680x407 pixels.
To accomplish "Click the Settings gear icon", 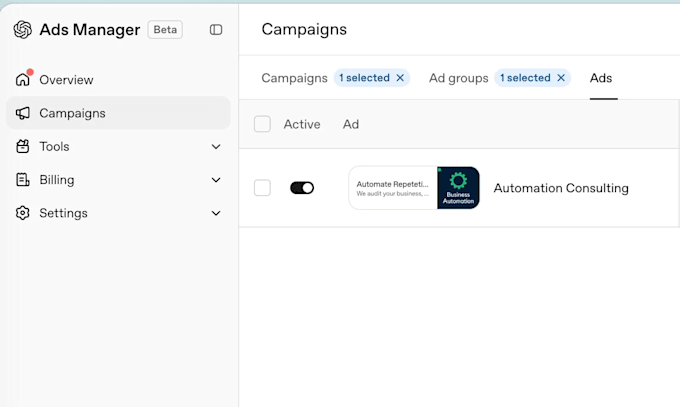I will click(23, 213).
